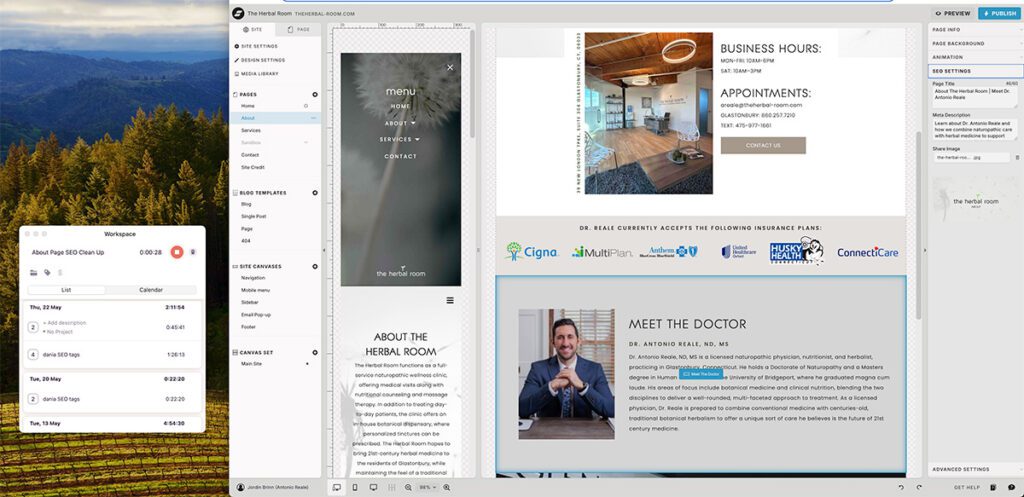Image resolution: width=1024 pixels, height=497 pixels.
Task: Select the Contact page in the pages list
Action: 250,155
